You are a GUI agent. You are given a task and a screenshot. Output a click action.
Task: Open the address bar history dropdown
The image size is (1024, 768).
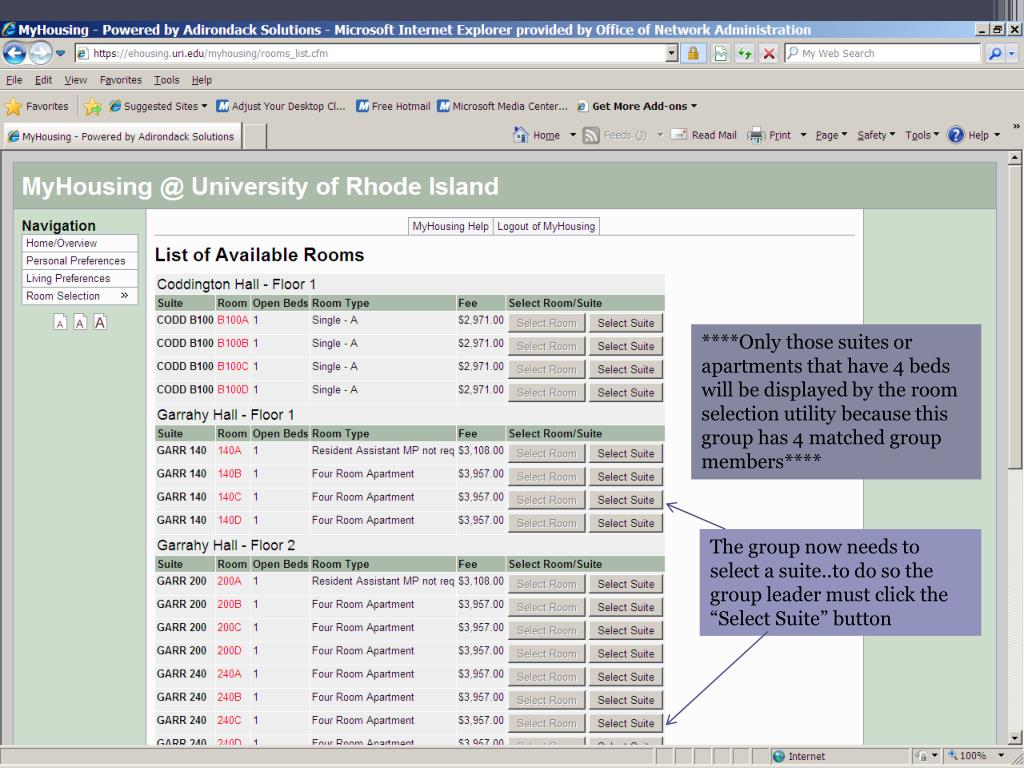[x=672, y=54]
